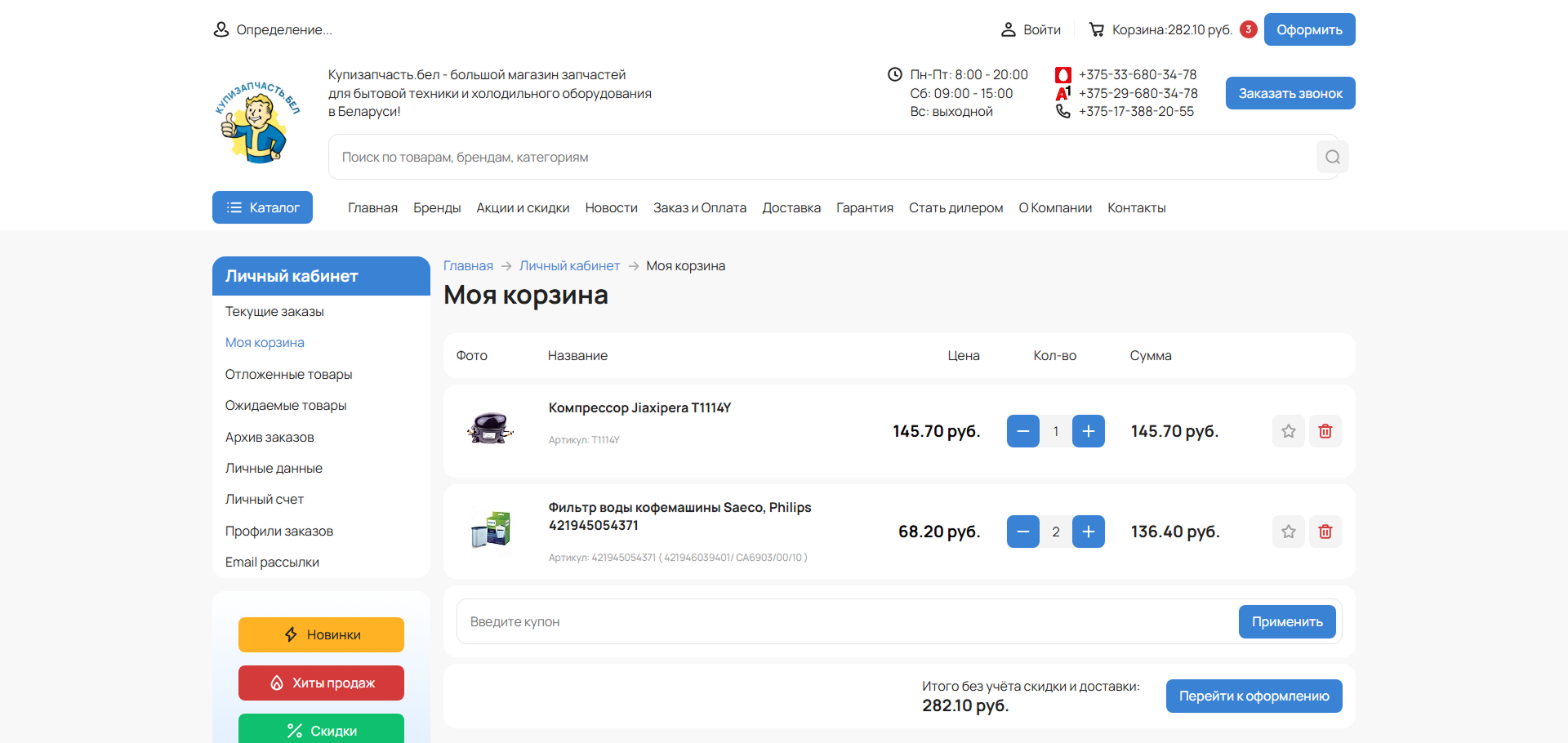Call number +375-17-388-20-55
This screenshot has width=1568, height=743.
coord(1136,111)
